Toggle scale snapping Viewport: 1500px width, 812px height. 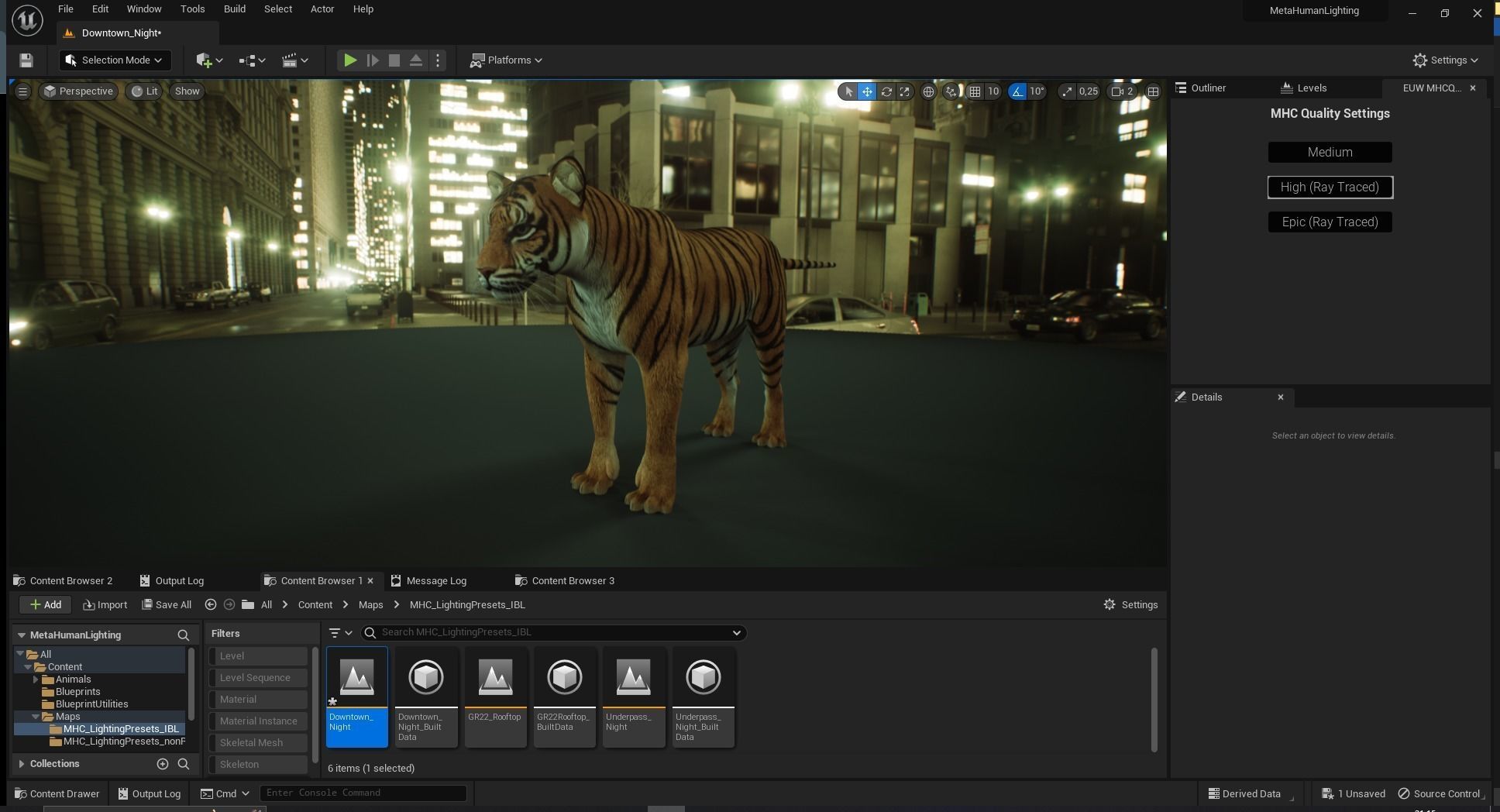point(1067,91)
